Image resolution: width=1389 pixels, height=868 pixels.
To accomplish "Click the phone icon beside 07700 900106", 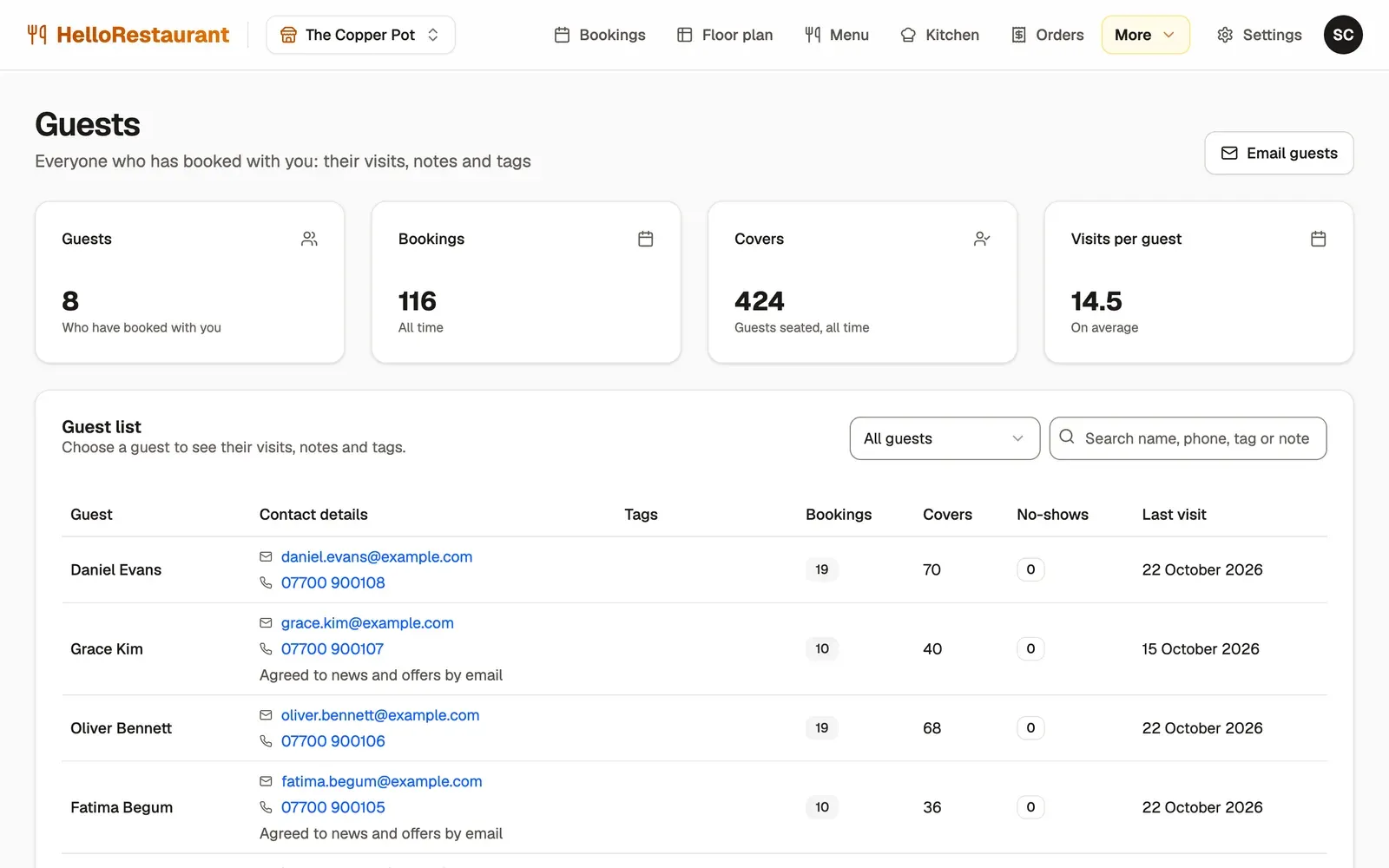I will pos(266,741).
